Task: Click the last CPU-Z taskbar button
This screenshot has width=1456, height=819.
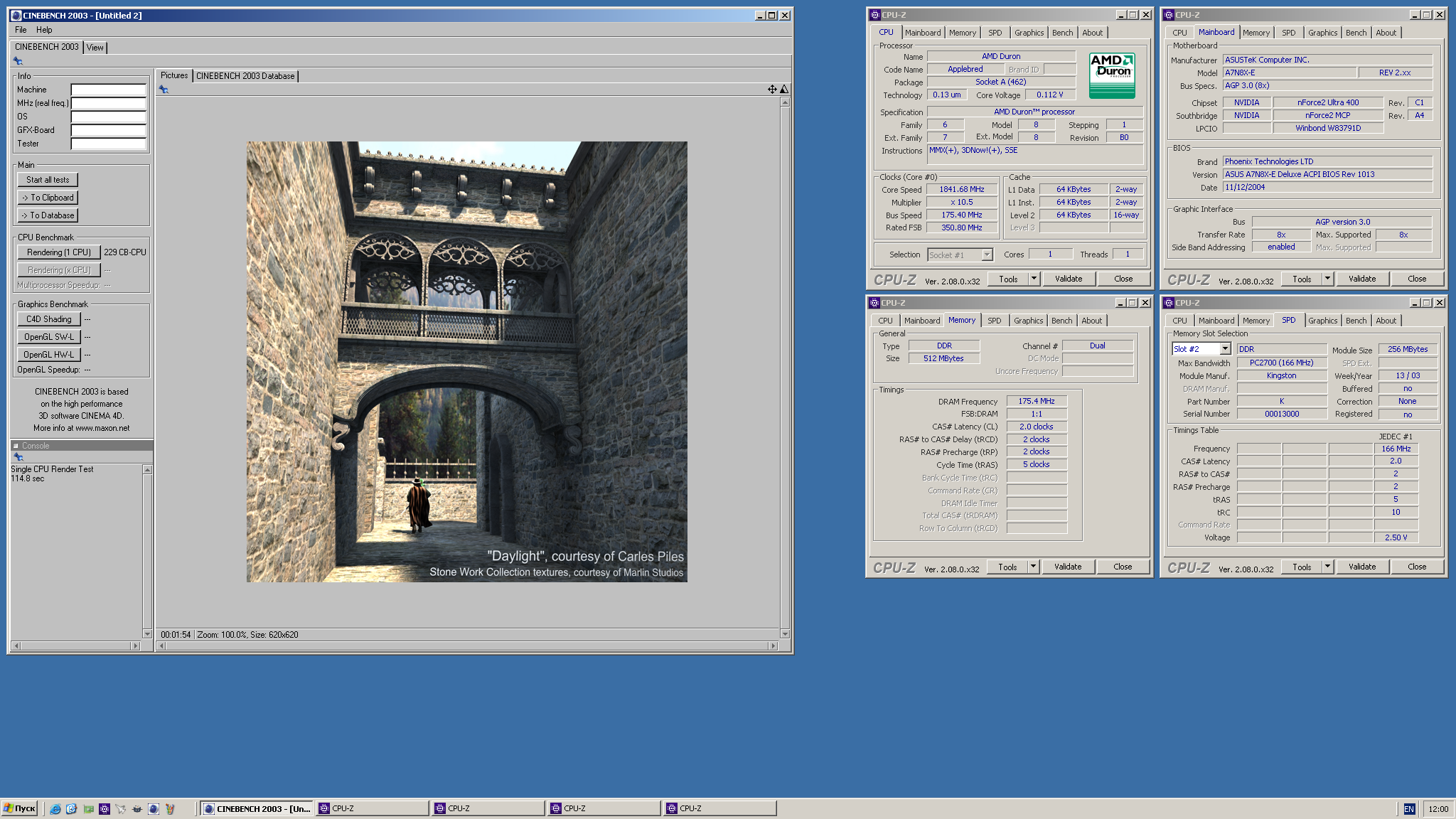Action: click(x=720, y=809)
